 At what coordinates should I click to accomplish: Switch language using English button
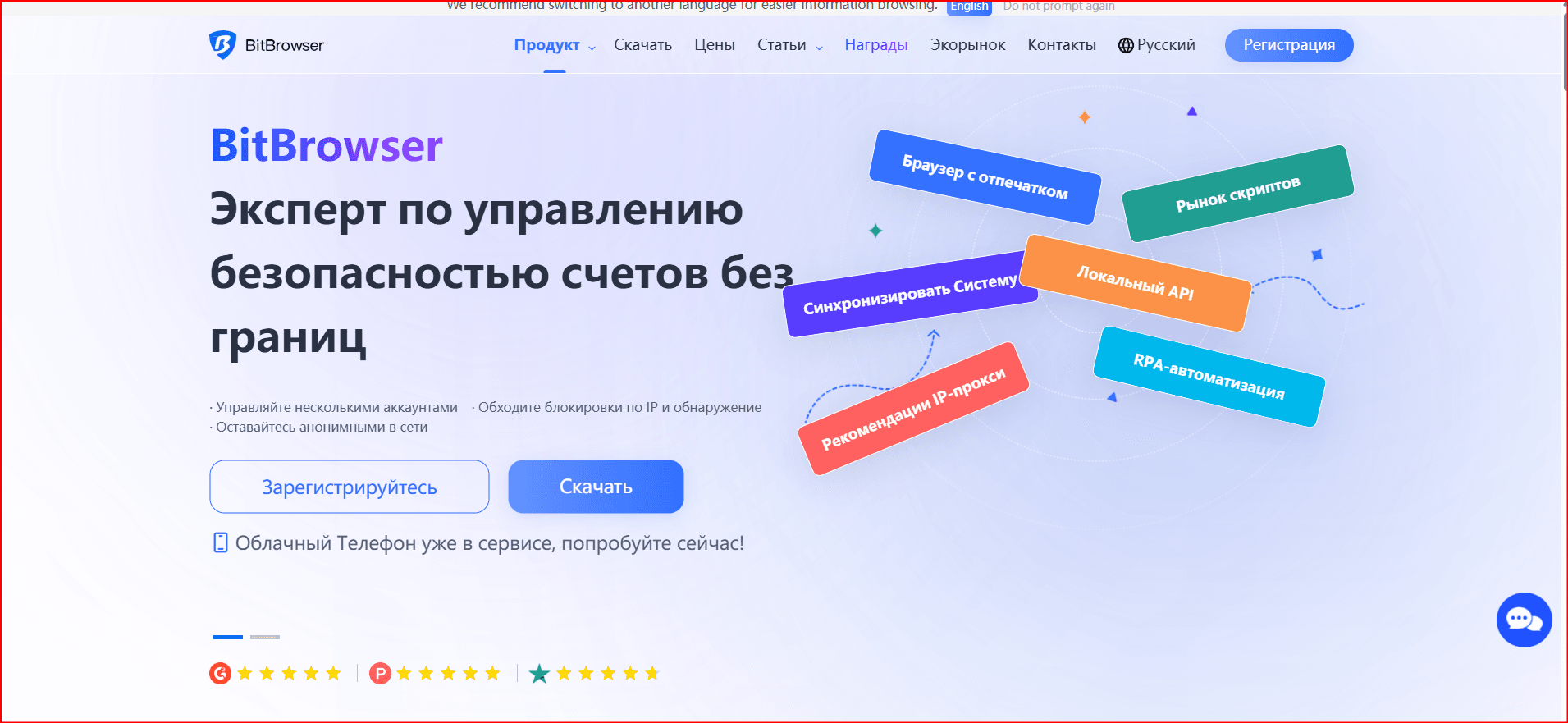pos(969,7)
